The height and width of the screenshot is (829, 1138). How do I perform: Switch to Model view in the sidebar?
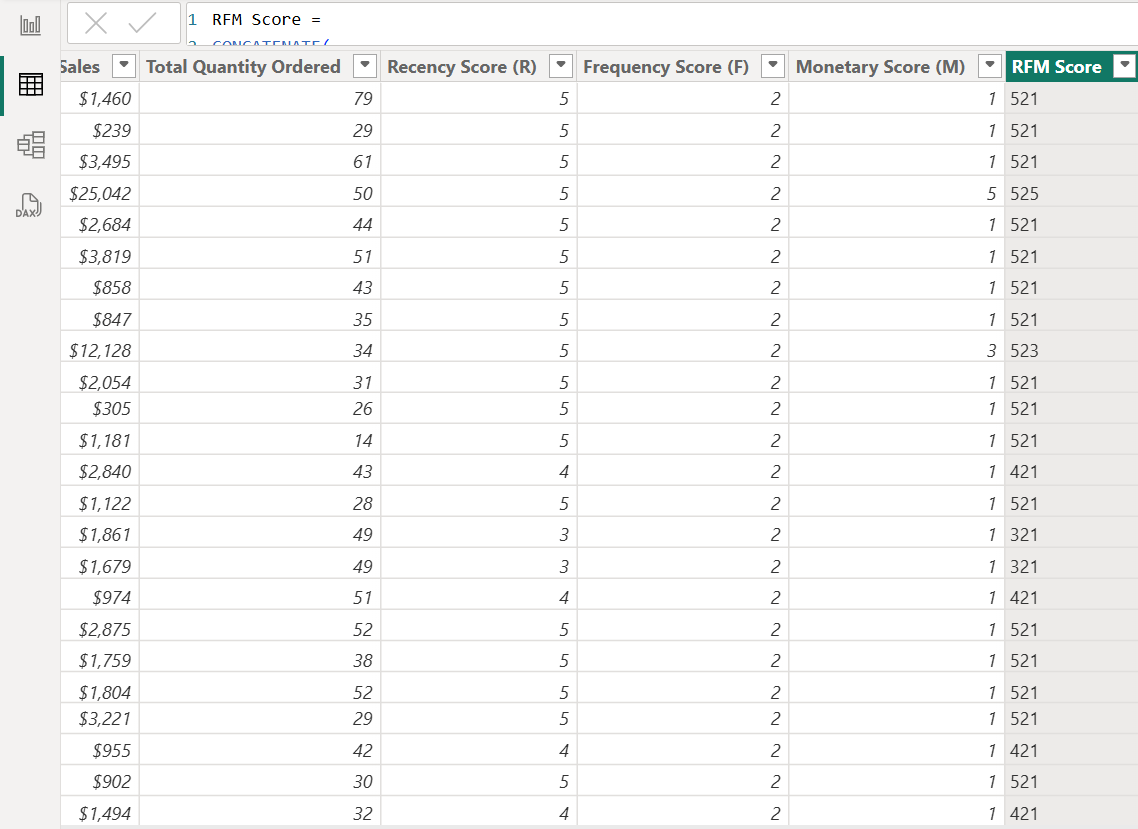coord(30,144)
